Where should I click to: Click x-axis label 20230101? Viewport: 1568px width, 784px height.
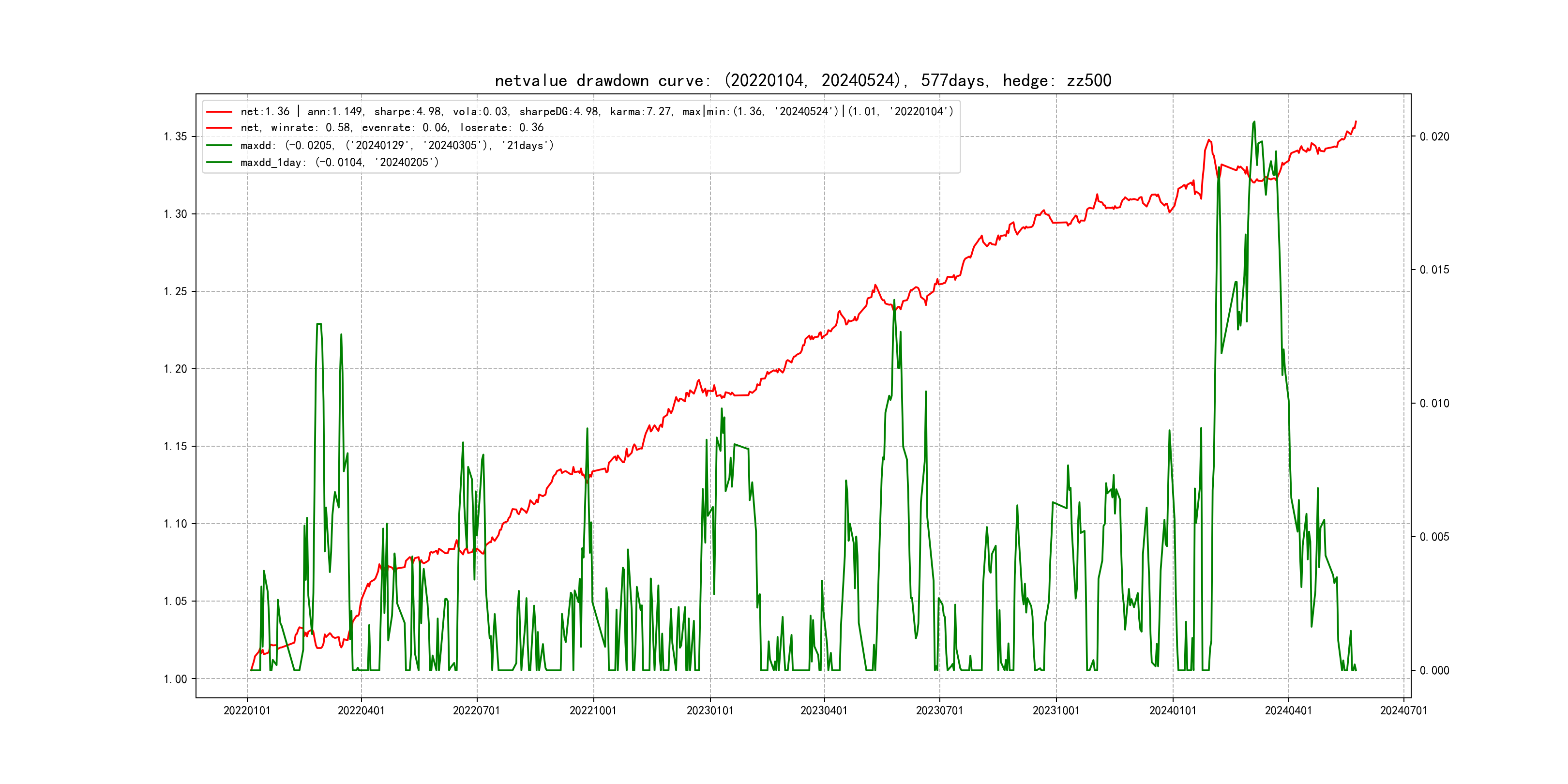tap(710, 711)
